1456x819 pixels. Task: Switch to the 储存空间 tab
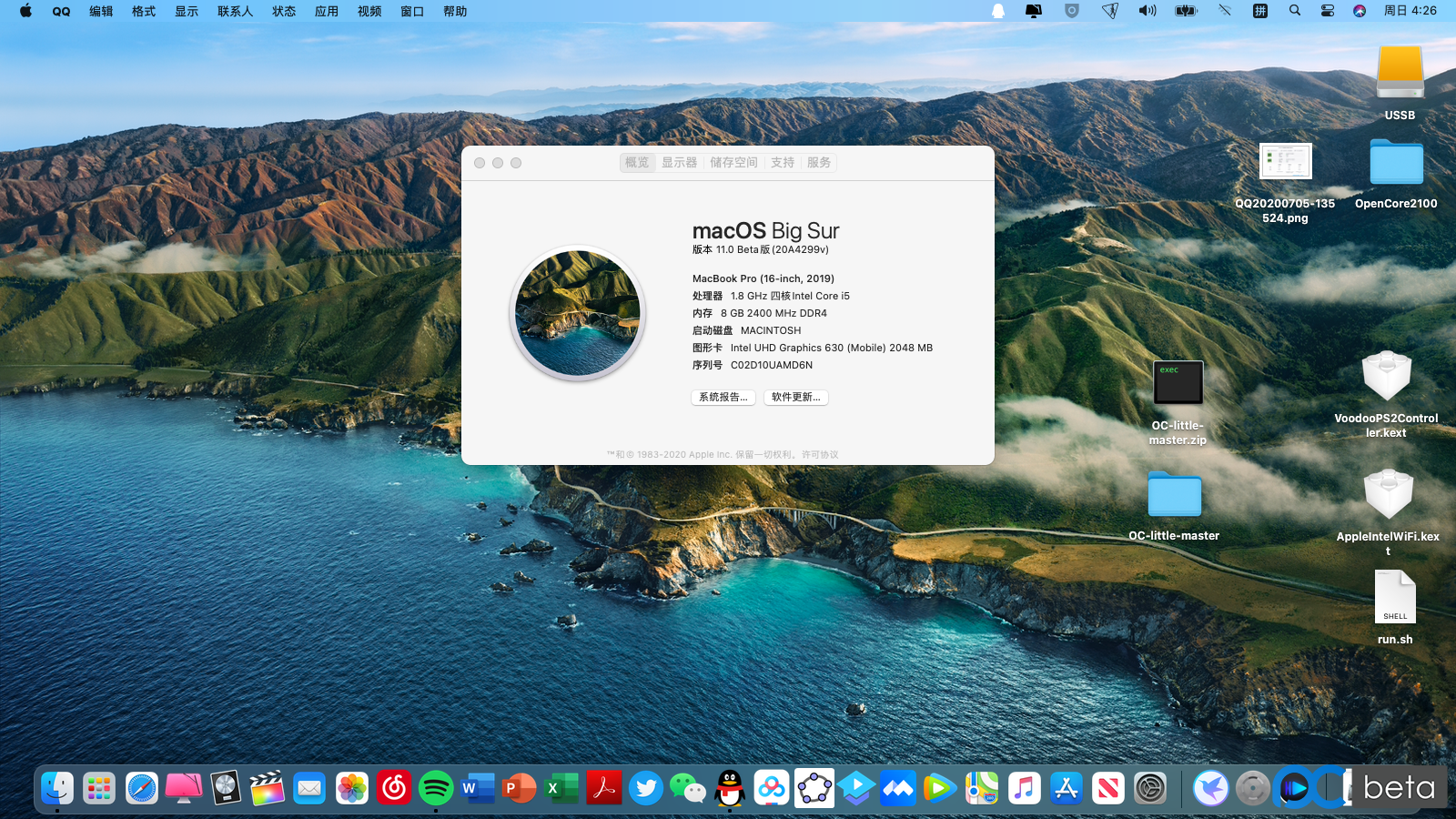pyautogui.click(x=733, y=162)
